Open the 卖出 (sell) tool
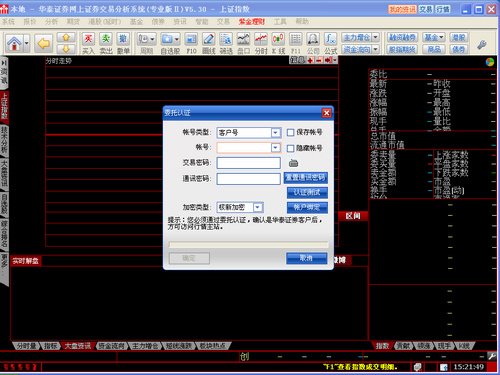Image resolution: width=500 pixels, height=375 pixels. 106,43
